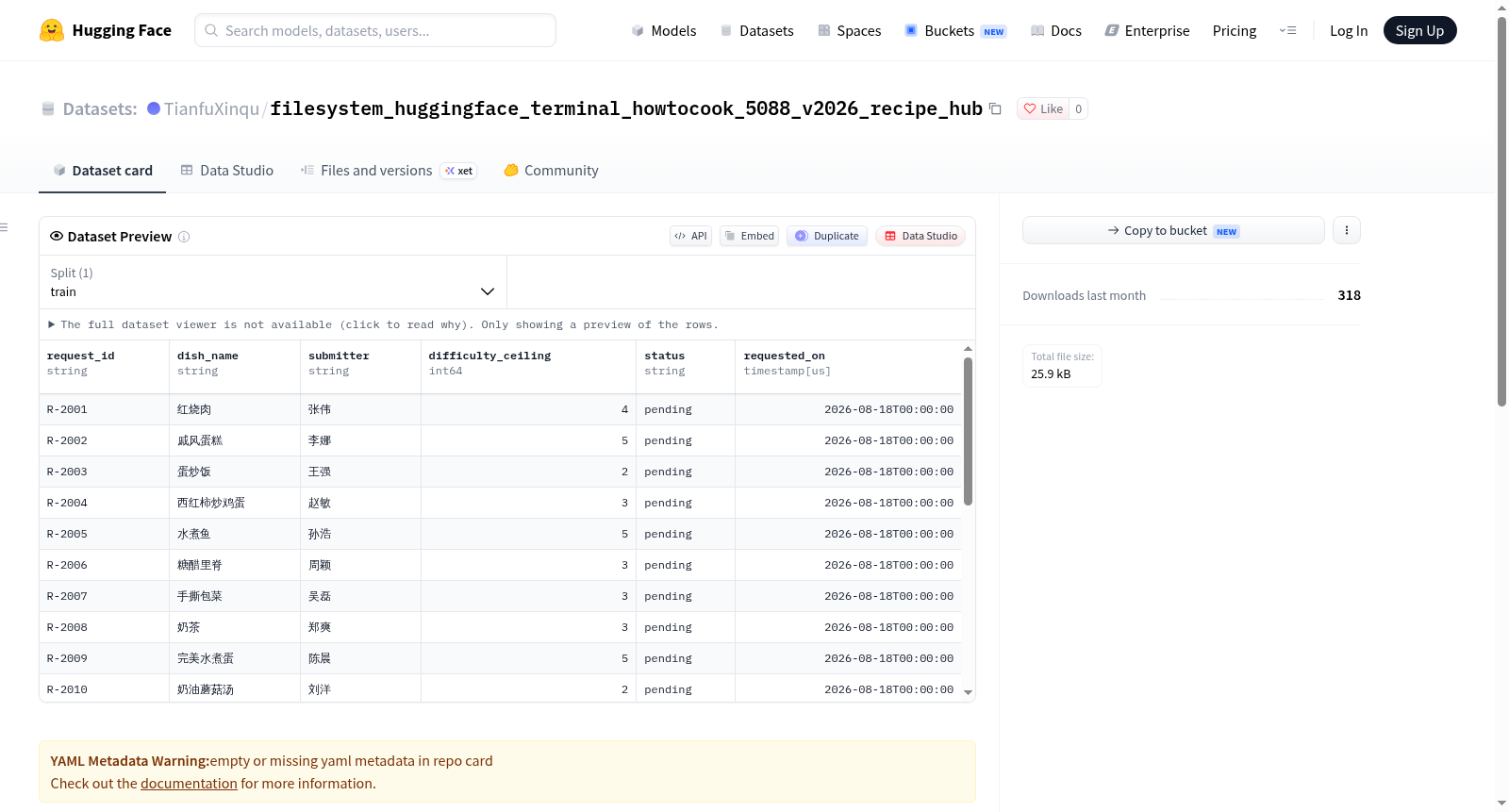This screenshot has height=812, width=1509.
Task: Click the Hugging Face logo icon
Action: point(52,30)
